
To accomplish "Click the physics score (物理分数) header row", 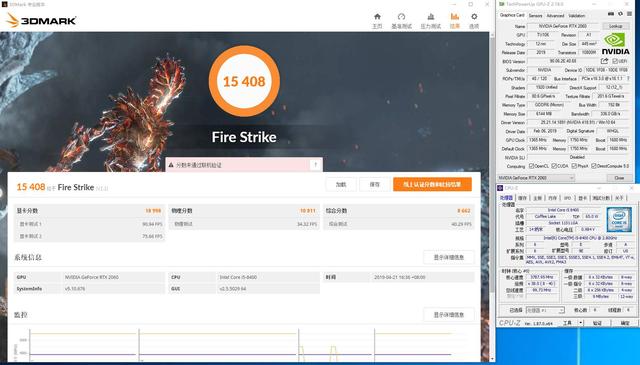I will (x=244, y=211).
